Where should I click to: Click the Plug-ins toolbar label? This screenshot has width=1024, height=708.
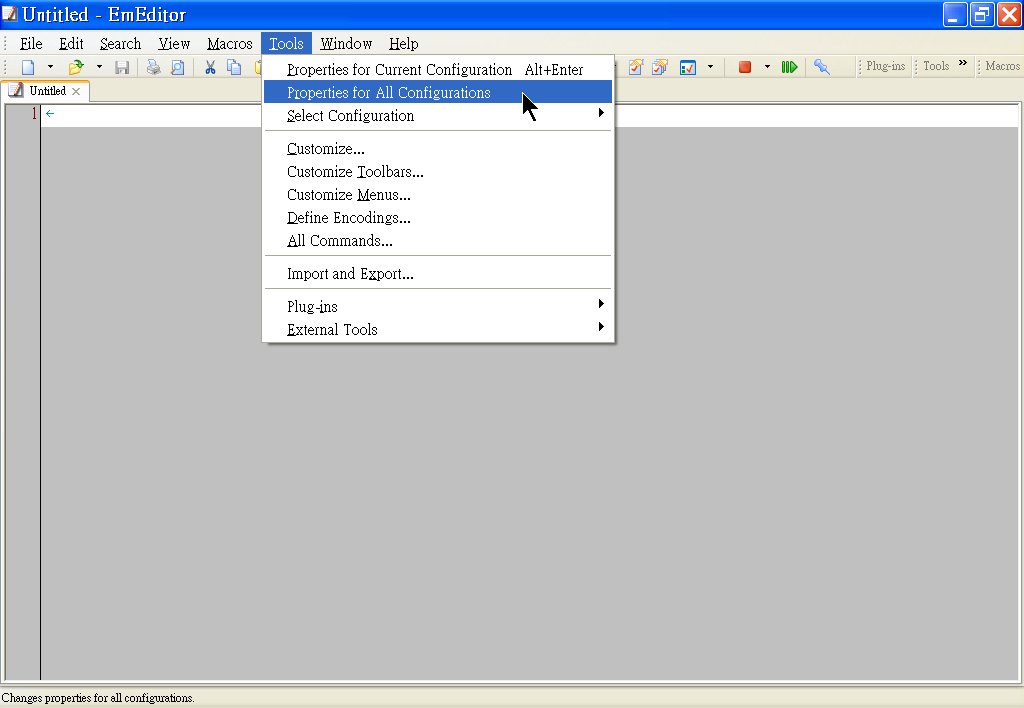tap(886, 66)
